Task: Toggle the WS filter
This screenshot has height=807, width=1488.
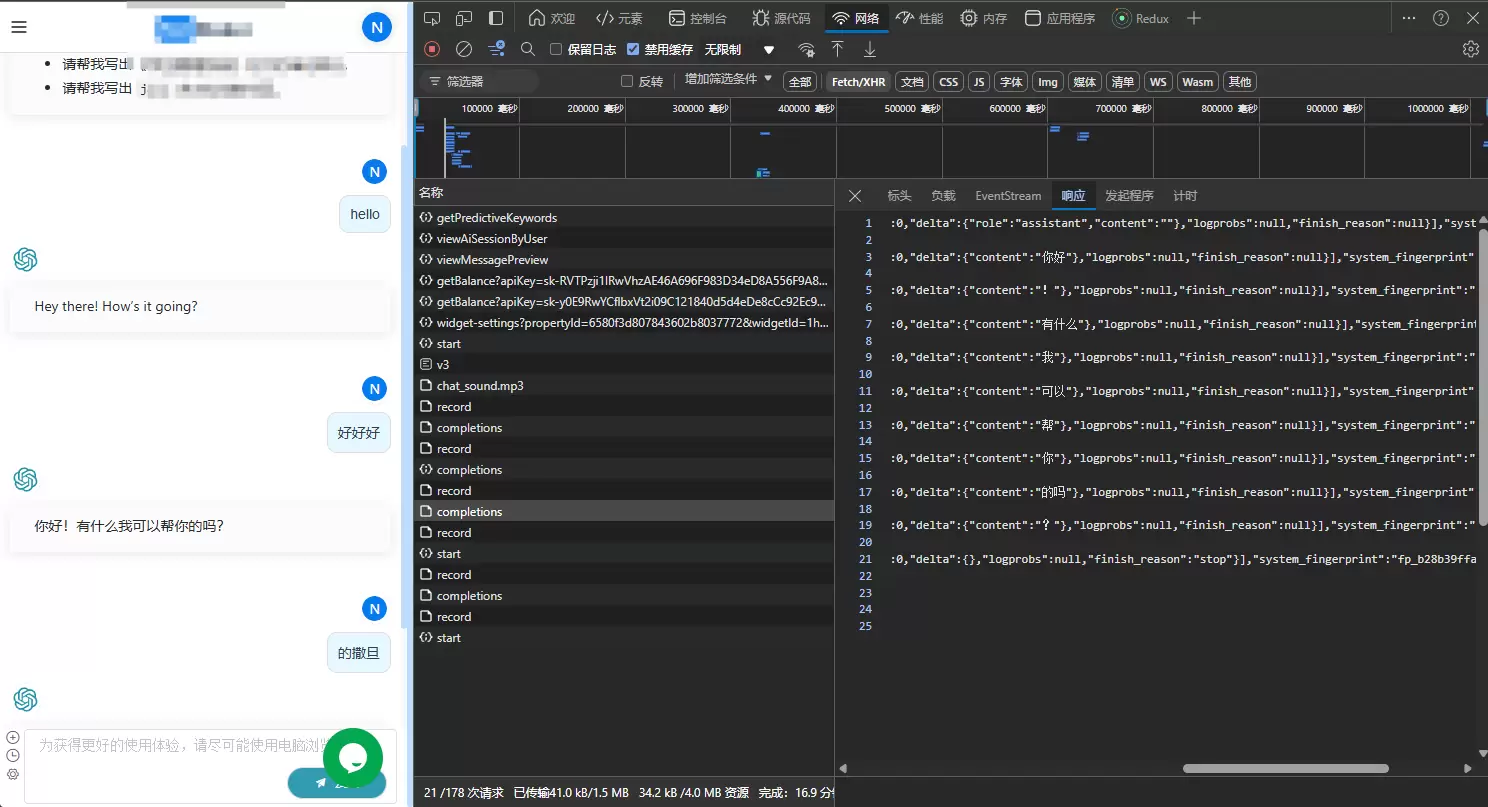Action: pos(1158,82)
